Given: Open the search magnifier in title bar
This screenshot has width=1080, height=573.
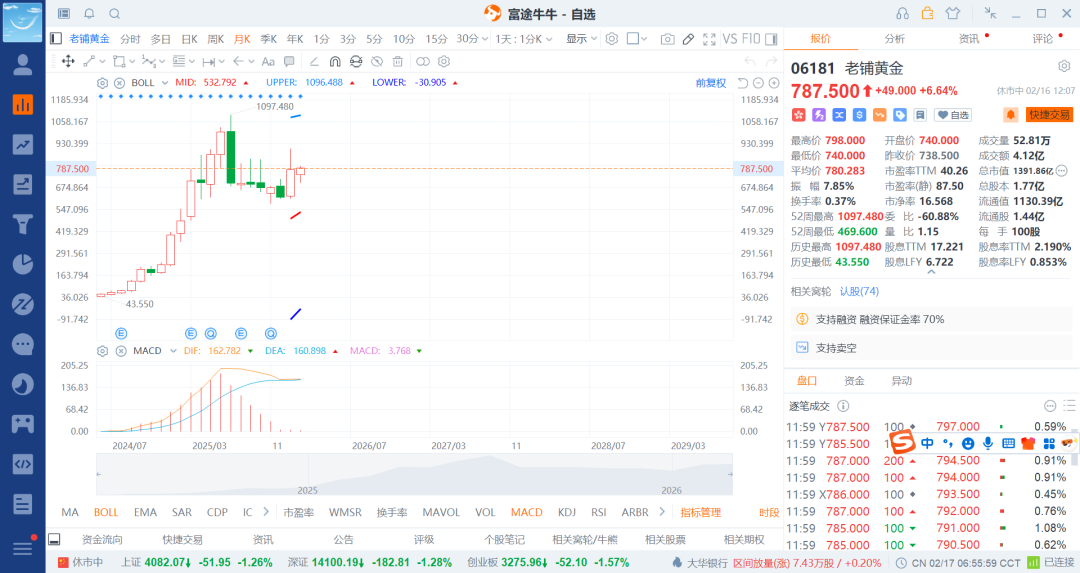Looking at the screenshot, I should pyautogui.click(x=115, y=14).
